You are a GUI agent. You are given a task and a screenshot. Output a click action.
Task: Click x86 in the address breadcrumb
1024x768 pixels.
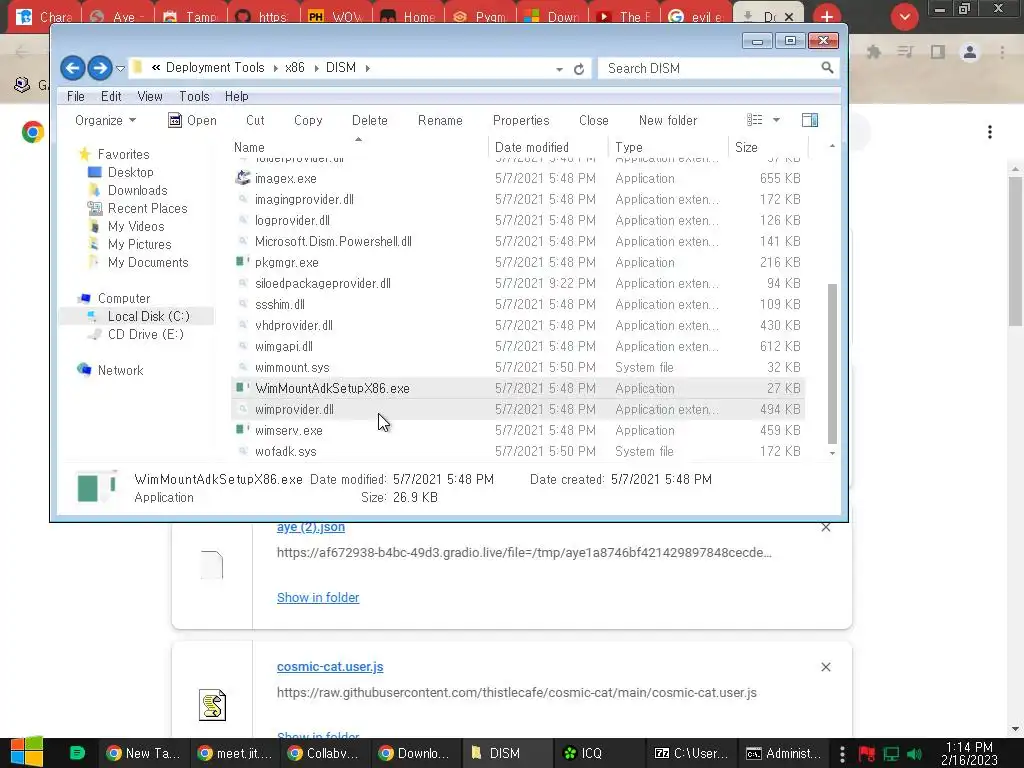[x=295, y=68]
